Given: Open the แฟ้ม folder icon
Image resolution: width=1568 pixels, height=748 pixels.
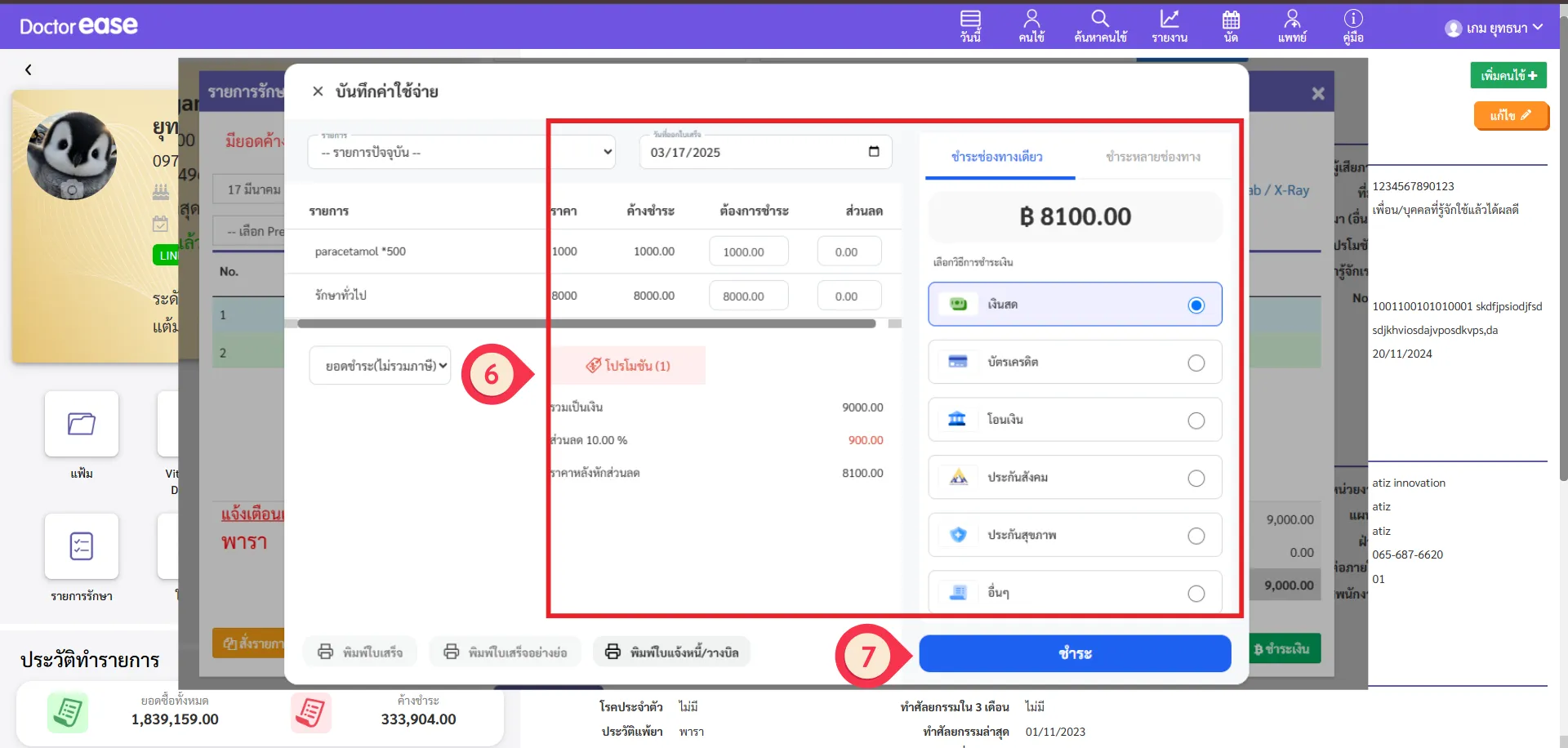Looking at the screenshot, I should (x=82, y=424).
